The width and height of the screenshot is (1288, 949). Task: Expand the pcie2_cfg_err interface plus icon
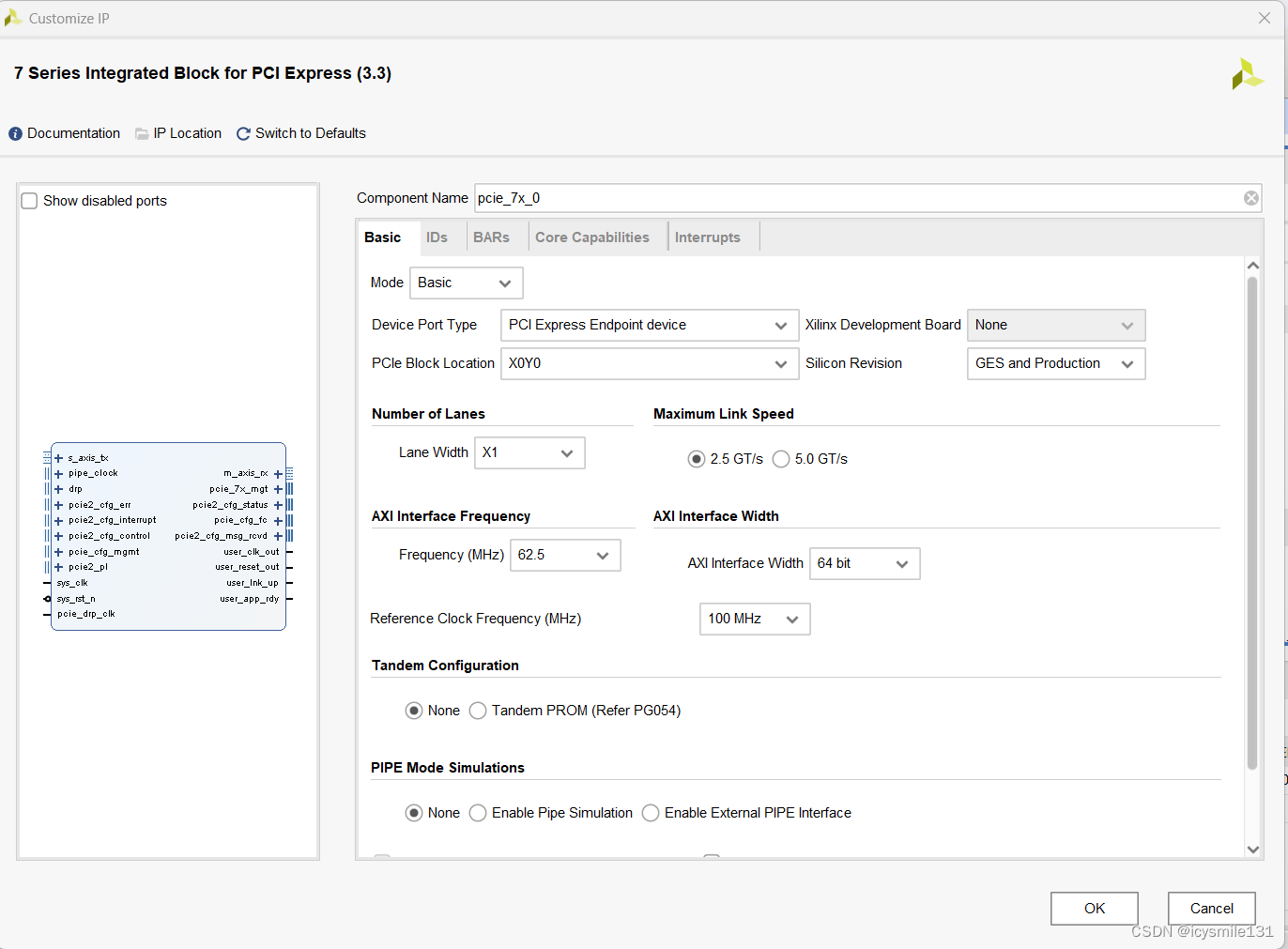tap(58, 505)
